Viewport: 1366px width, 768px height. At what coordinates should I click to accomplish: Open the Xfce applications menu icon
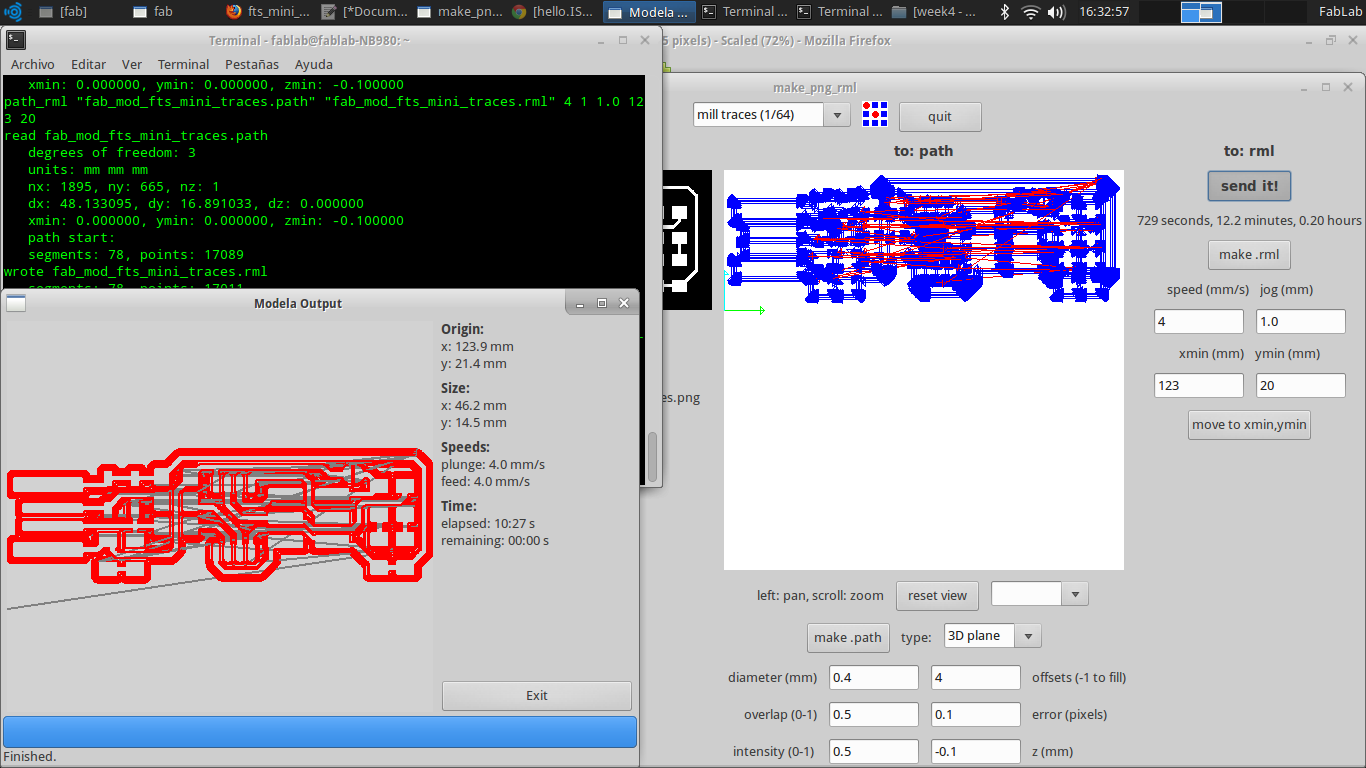point(13,12)
